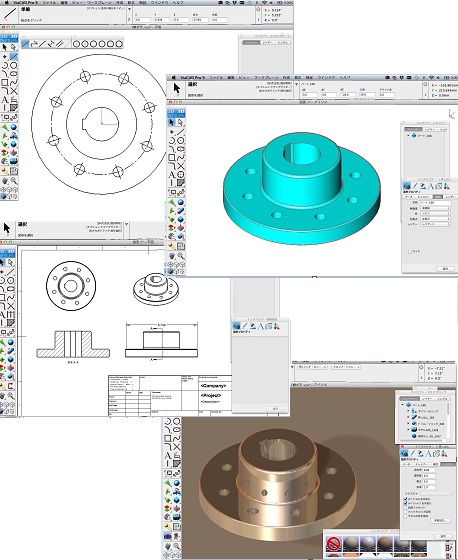Image resolution: width=458 pixels, height=560 pixels.
Task: Pick the Spline curve tool in the 2D sketch window palette
Action: [x=14, y=83]
